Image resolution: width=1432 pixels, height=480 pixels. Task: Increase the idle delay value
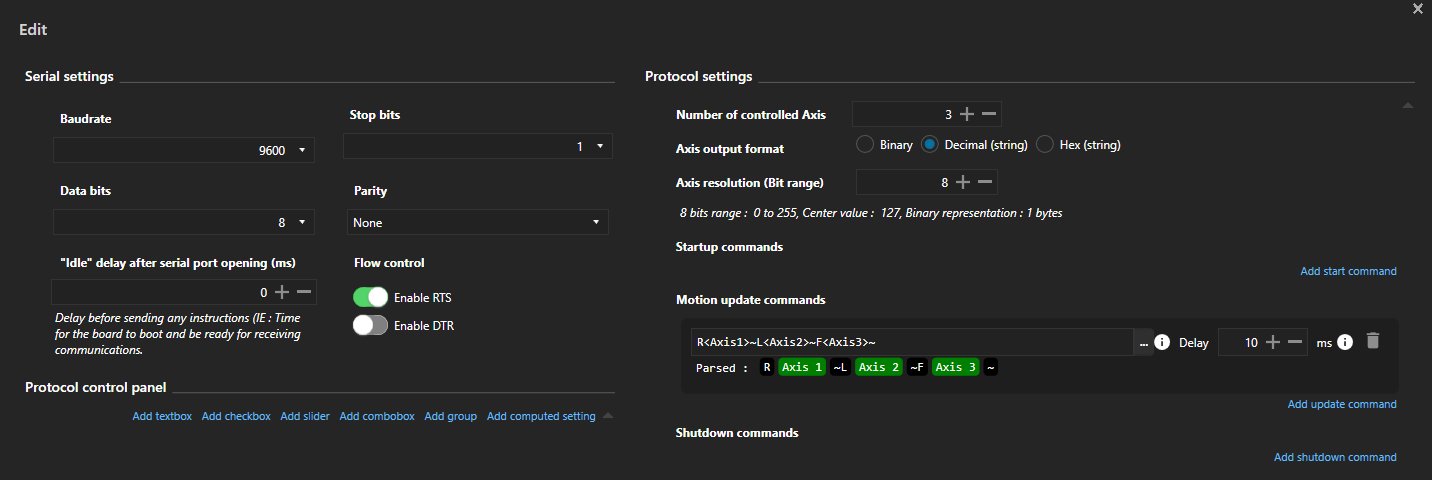point(283,292)
